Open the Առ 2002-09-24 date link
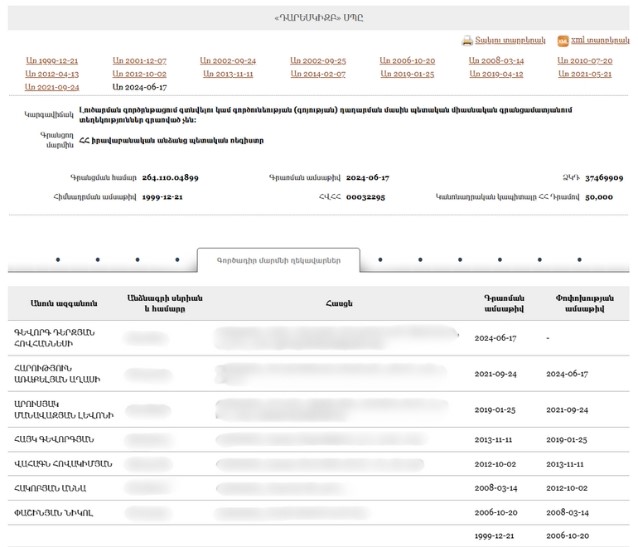The height and width of the screenshot is (547, 638). point(228,61)
